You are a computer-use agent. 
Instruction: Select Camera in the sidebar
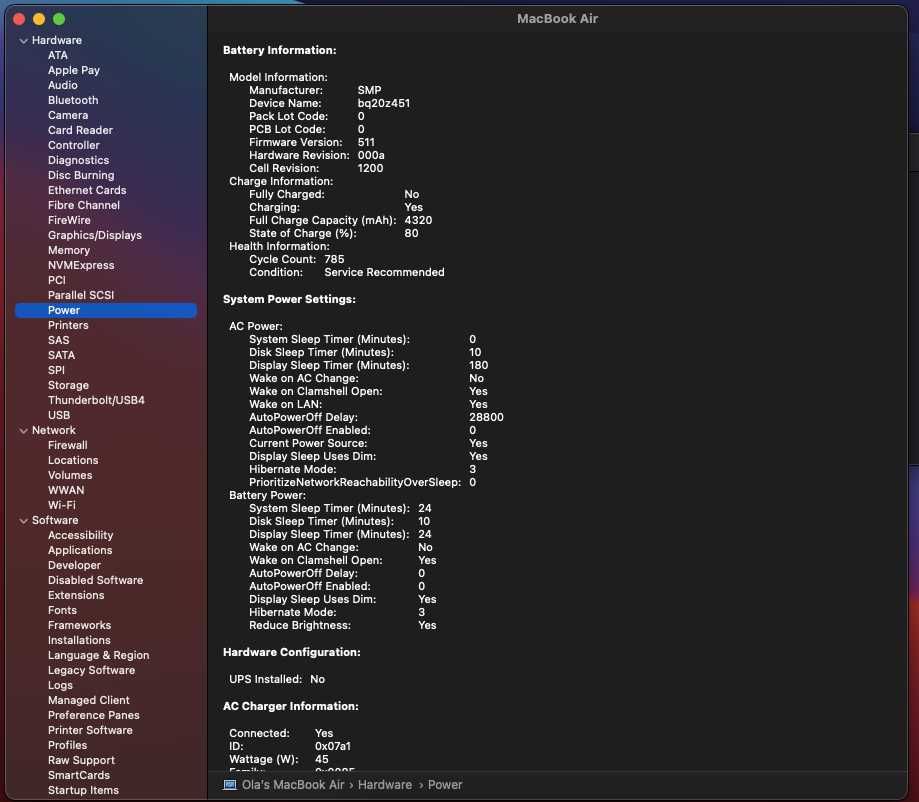coord(68,115)
